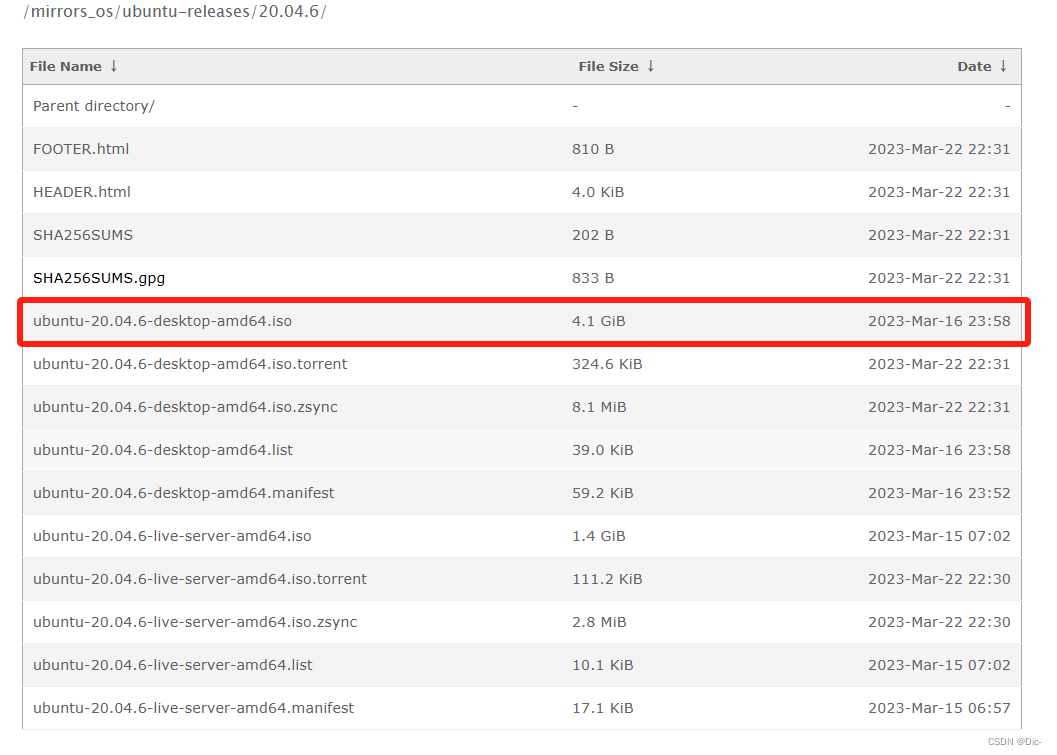The width and height of the screenshot is (1057, 755).
Task: Download ubuntu-20.04.6-desktop-amd64.iso
Action: click(x=162, y=321)
